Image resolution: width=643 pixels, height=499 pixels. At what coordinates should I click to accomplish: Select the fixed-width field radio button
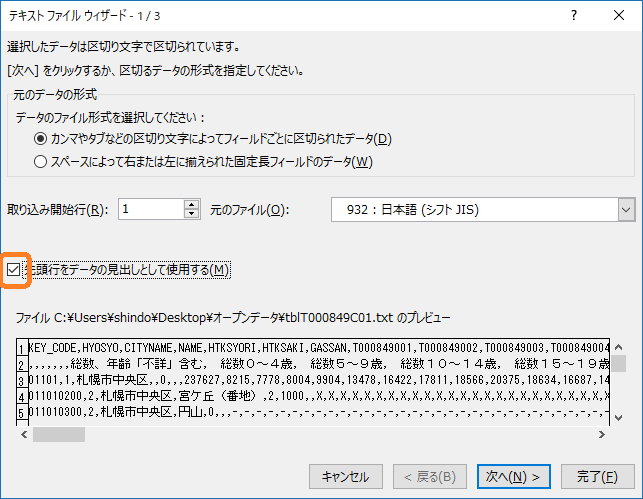41,161
